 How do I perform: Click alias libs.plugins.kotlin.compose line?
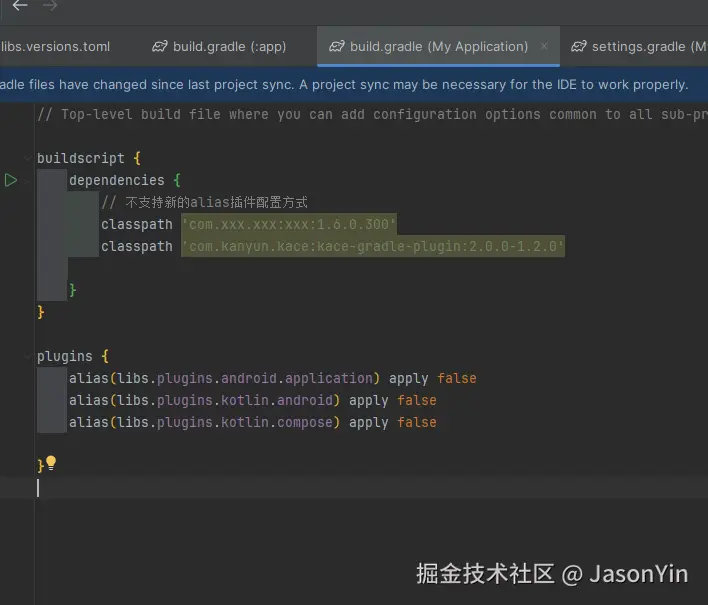pyautogui.click(x=252, y=422)
